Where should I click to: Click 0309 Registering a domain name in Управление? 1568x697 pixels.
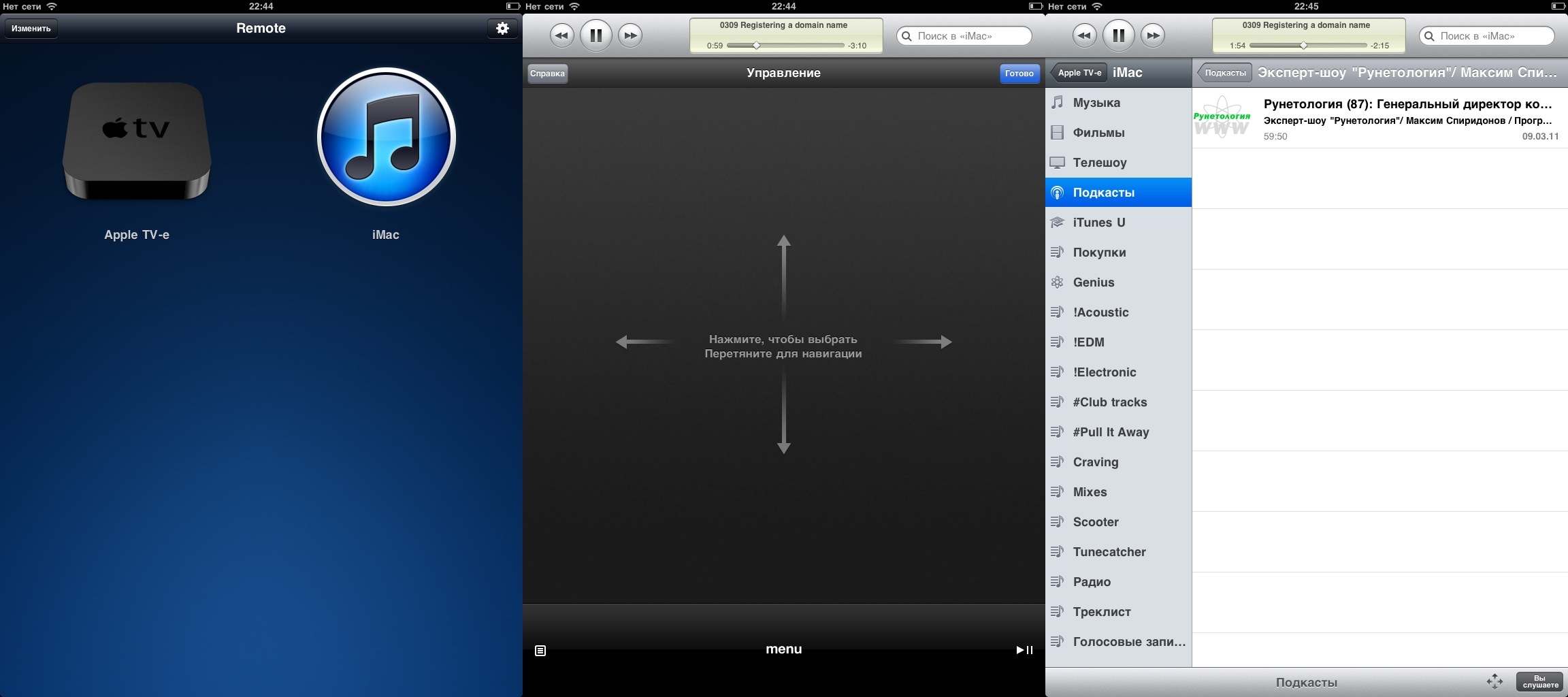pos(783,25)
